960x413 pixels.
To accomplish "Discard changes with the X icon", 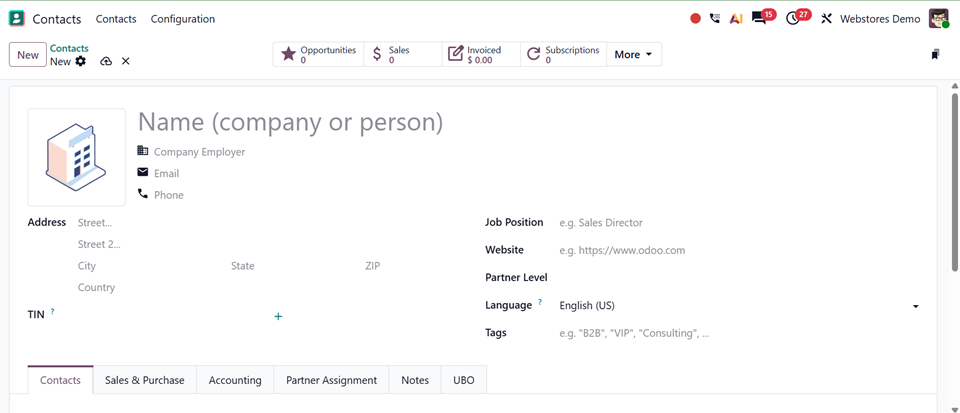I will tap(126, 61).
